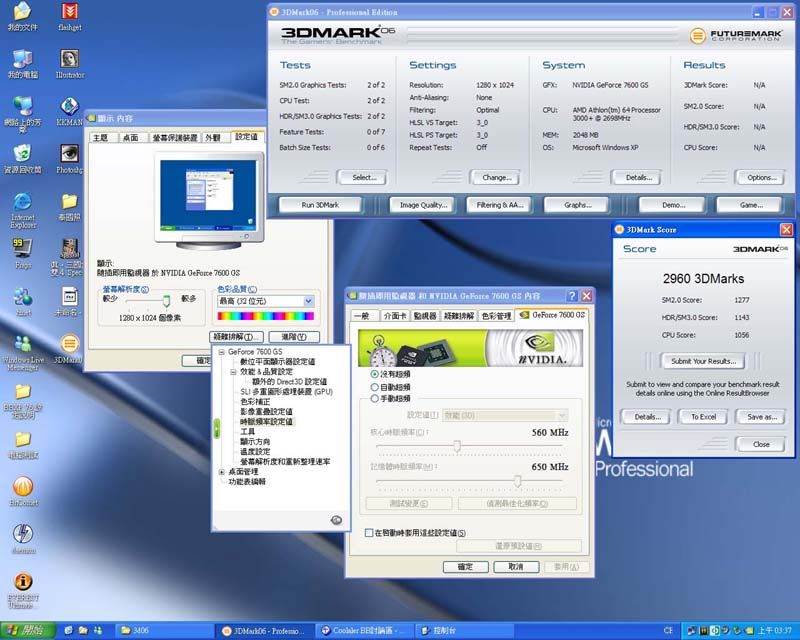This screenshot has width=800, height=640.
Task: Open Windows Live Messenger icon
Action: pyautogui.click(x=22, y=352)
